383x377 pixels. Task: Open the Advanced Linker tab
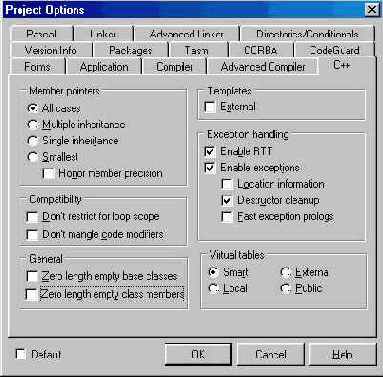[187, 34]
